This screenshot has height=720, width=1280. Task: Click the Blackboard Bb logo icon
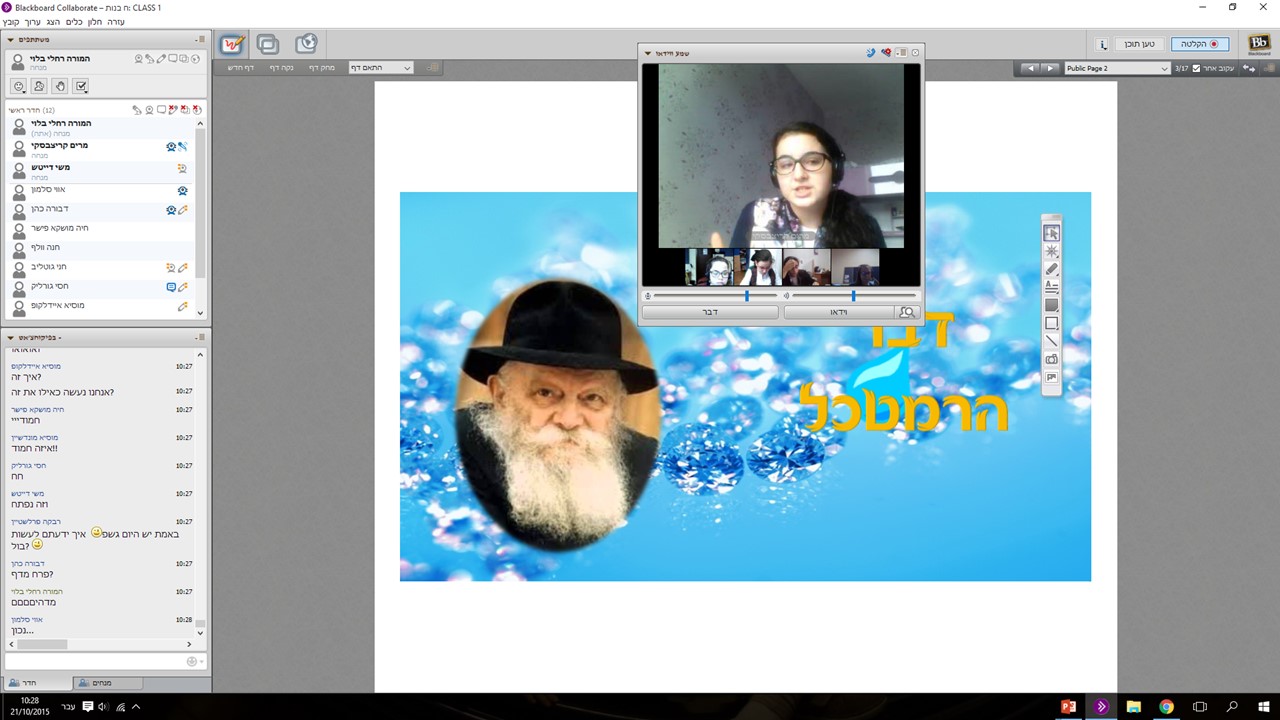click(x=1259, y=44)
